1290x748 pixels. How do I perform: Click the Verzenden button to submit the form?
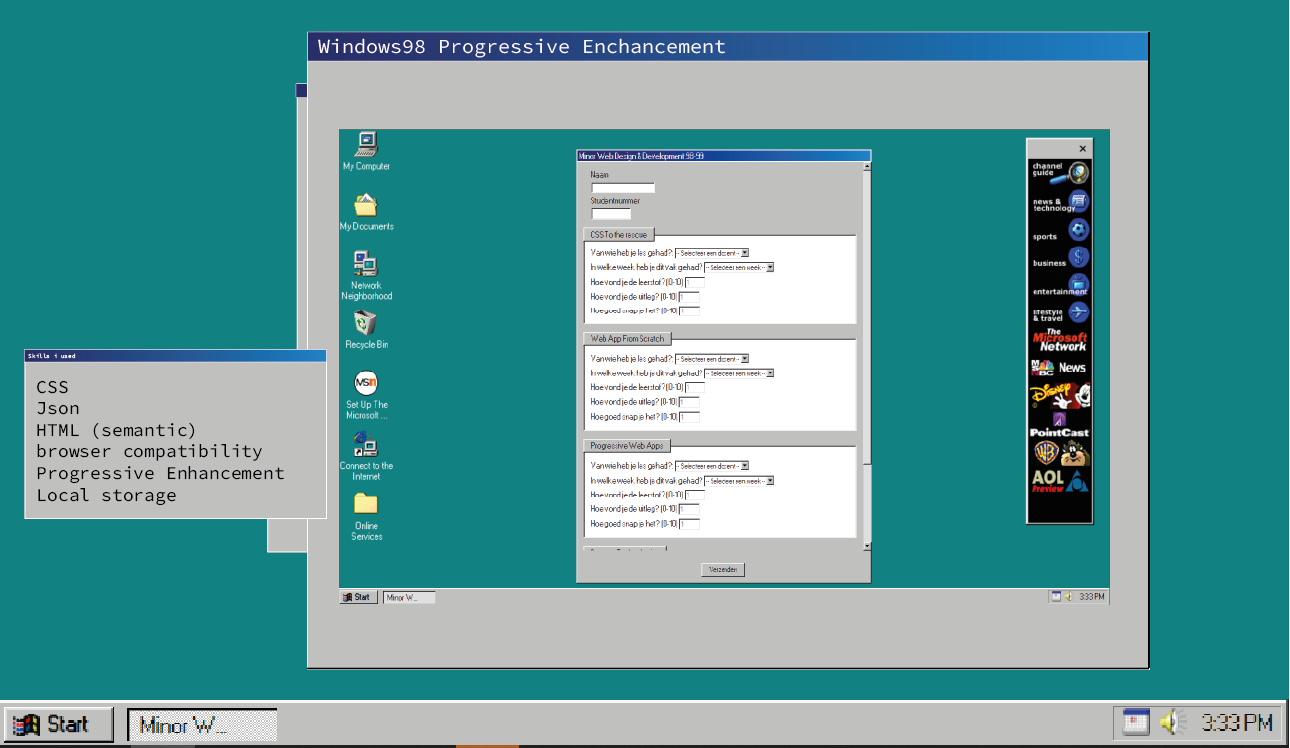pyautogui.click(x=722, y=569)
